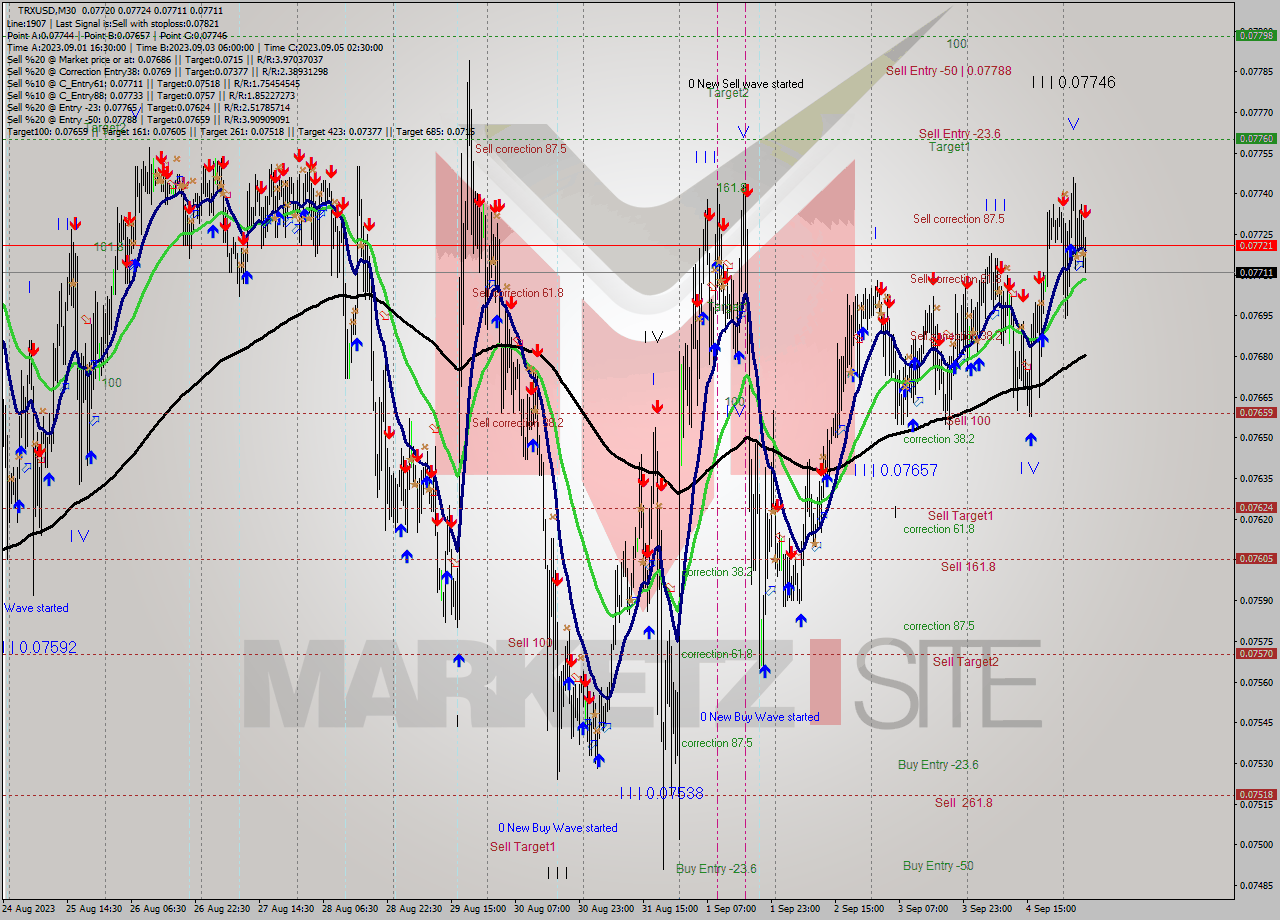Click the 'Sell Entry -50 | 0.07788' label
The height and width of the screenshot is (920, 1280).
[x=948, y=71]
